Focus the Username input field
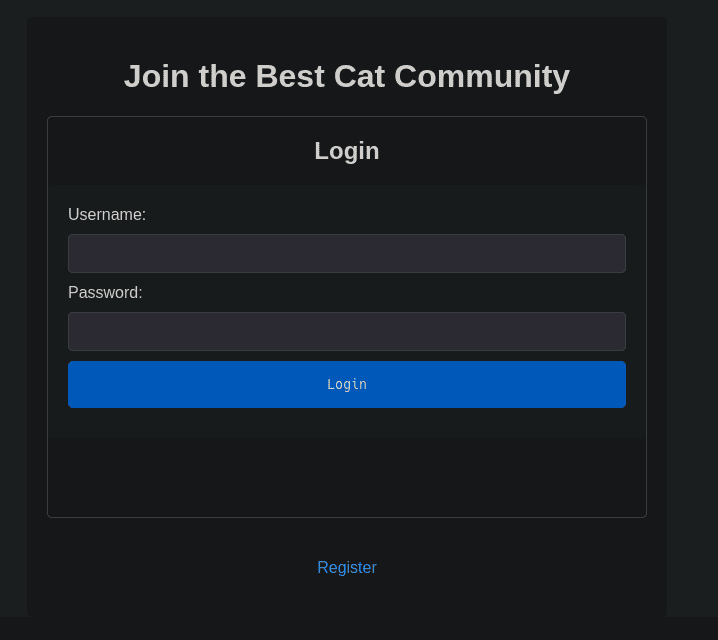The image size is (718, 640). click(x=347, y=253)
